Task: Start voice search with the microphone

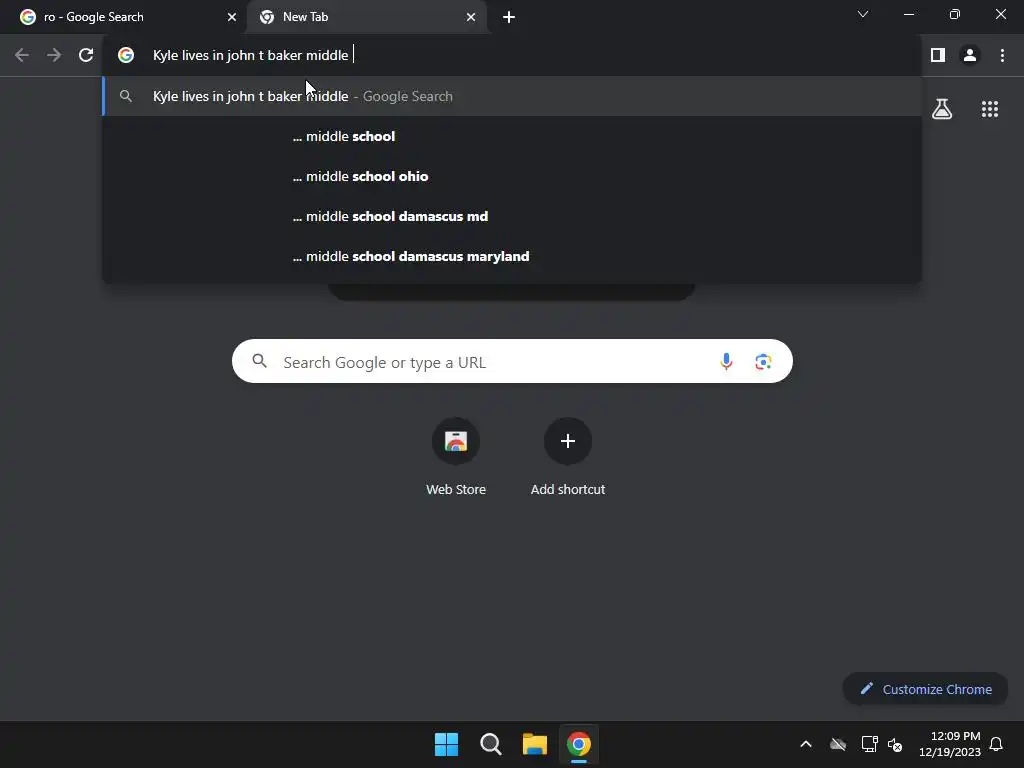Action: (726, 361)
